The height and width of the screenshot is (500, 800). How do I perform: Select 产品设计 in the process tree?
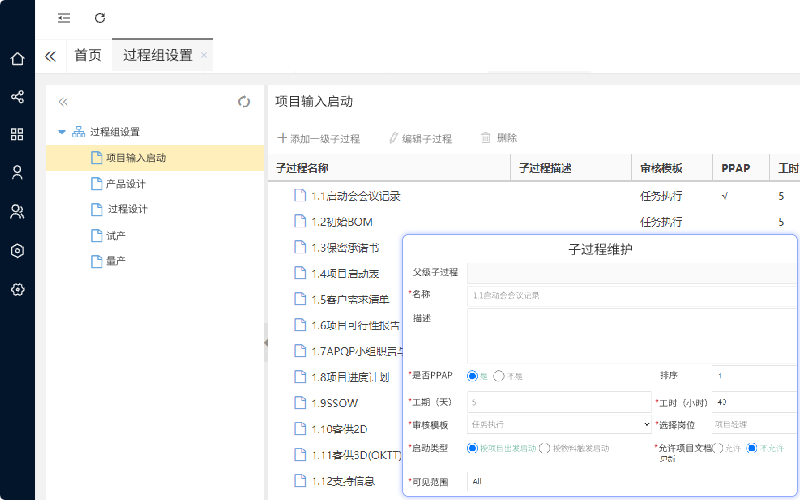(x=126, y=184)
